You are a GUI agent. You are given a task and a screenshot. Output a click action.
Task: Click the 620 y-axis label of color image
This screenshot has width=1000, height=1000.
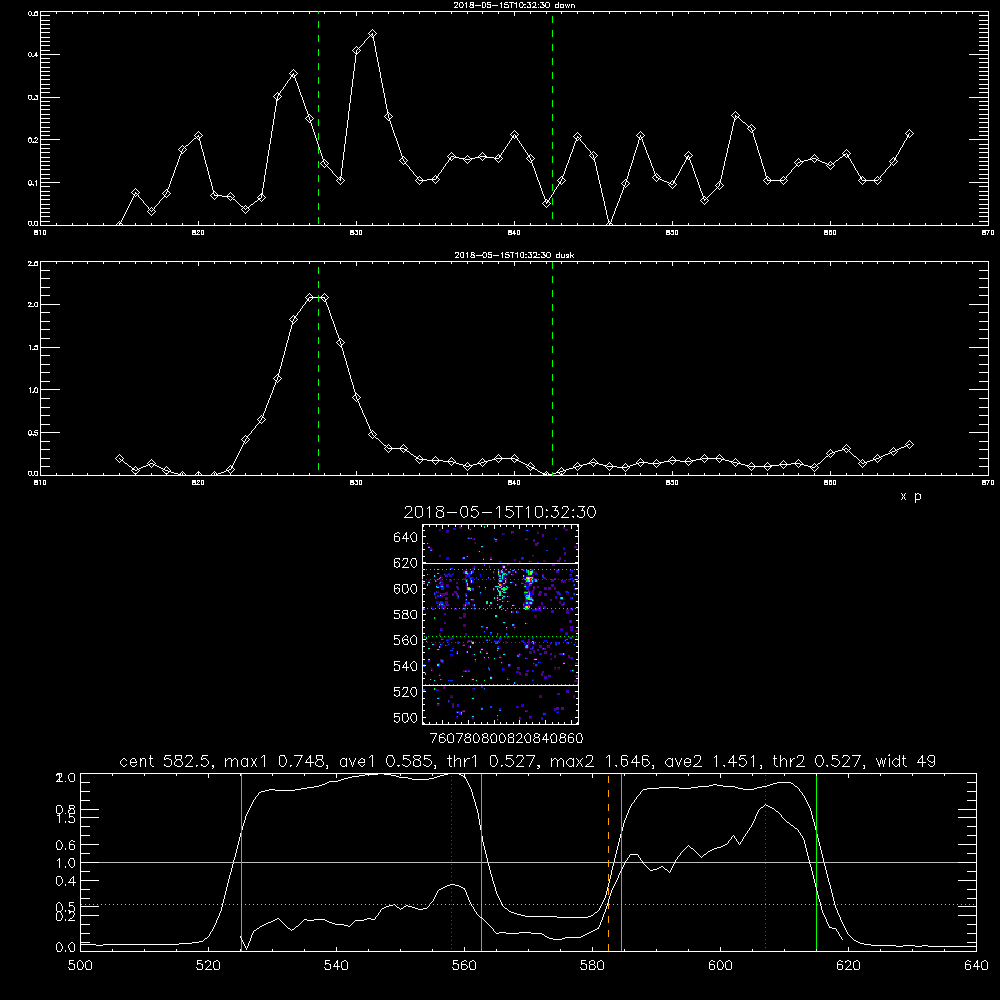406,563
